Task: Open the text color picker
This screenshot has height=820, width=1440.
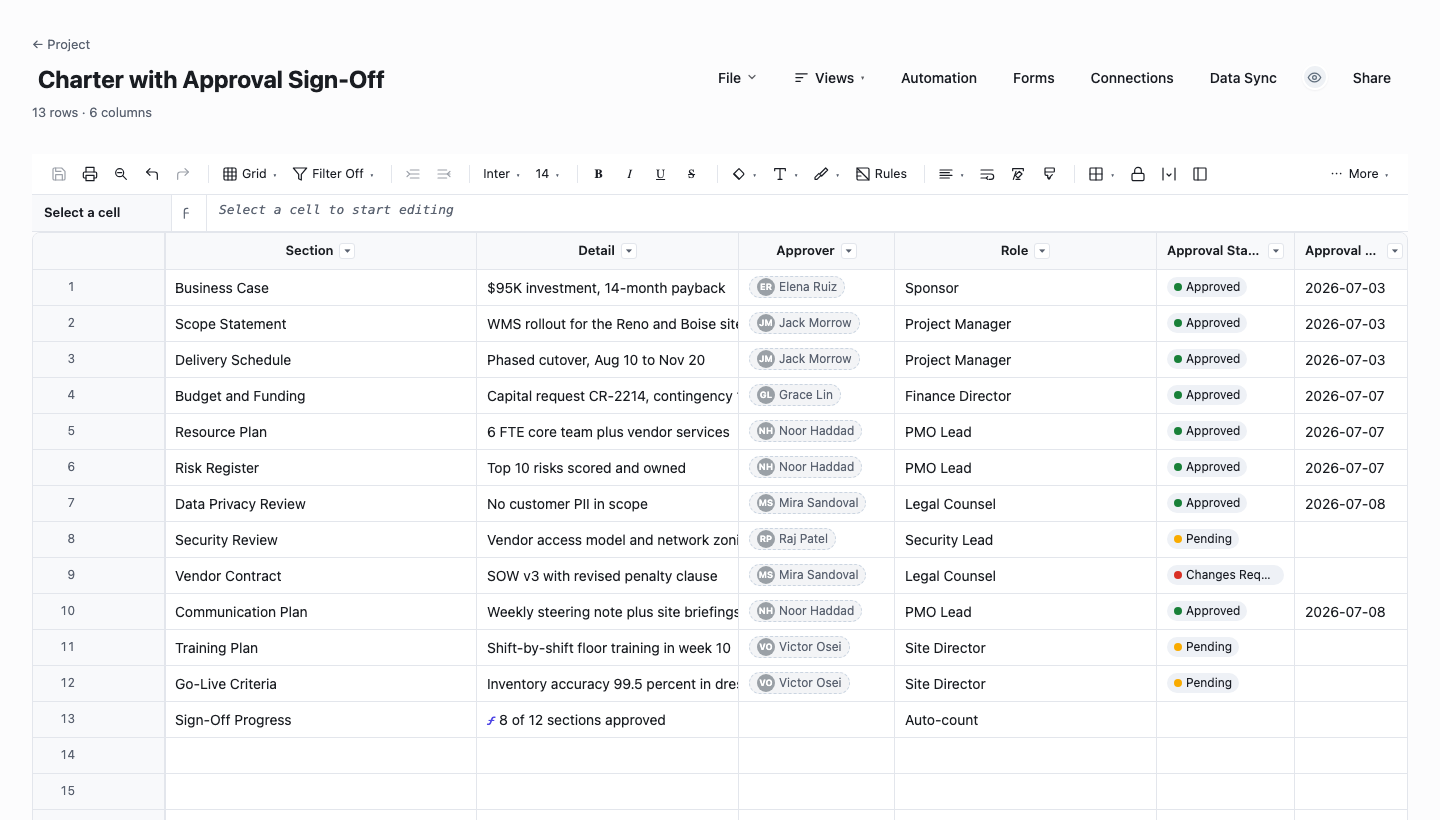Action: click(x=785, y=174)
